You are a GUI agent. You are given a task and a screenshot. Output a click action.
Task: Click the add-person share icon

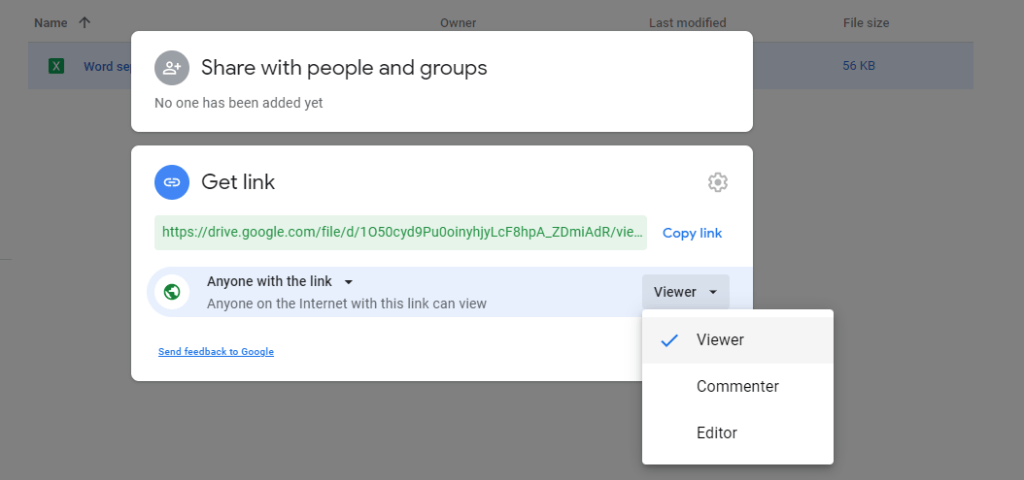click(x=172, y=68)
